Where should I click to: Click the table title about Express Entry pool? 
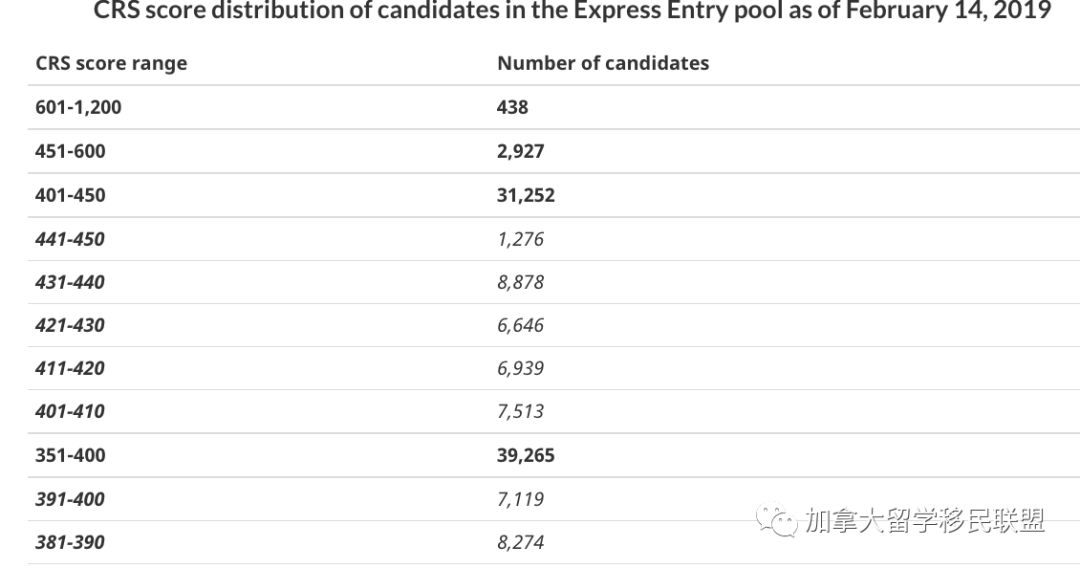click(x=572, y=10)
